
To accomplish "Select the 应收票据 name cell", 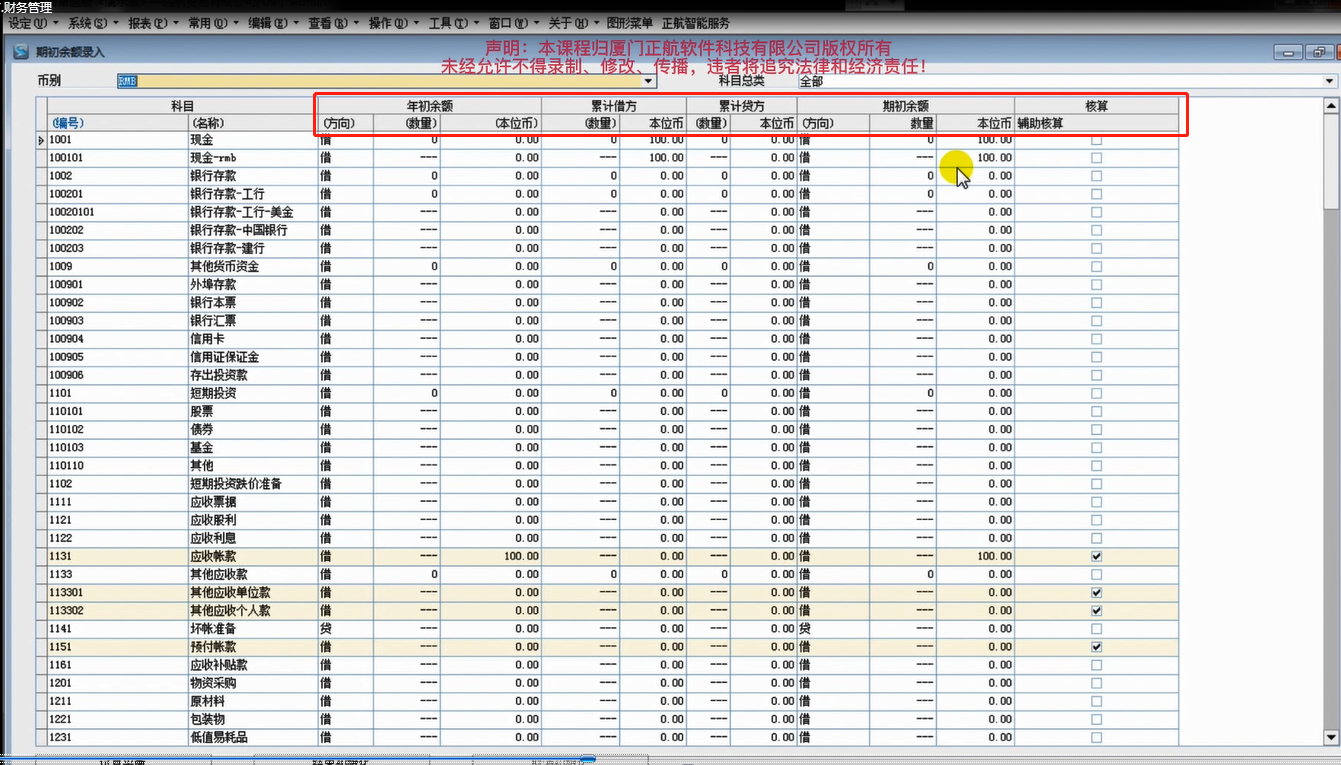I will [253, 502].
